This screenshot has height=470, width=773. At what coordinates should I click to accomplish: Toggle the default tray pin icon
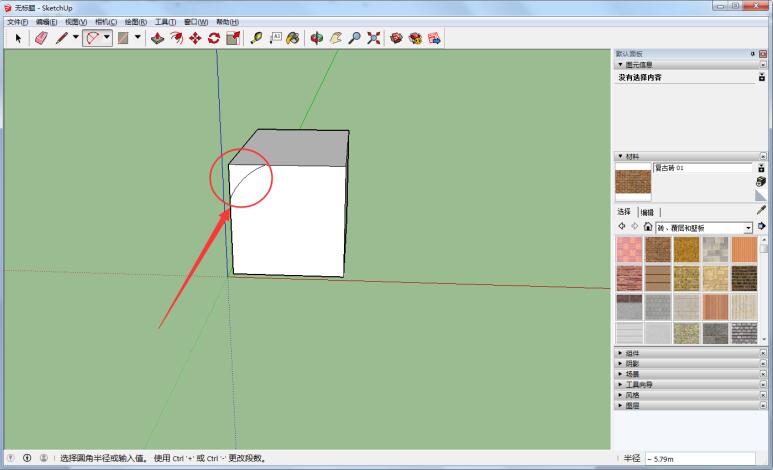(753, 53)
